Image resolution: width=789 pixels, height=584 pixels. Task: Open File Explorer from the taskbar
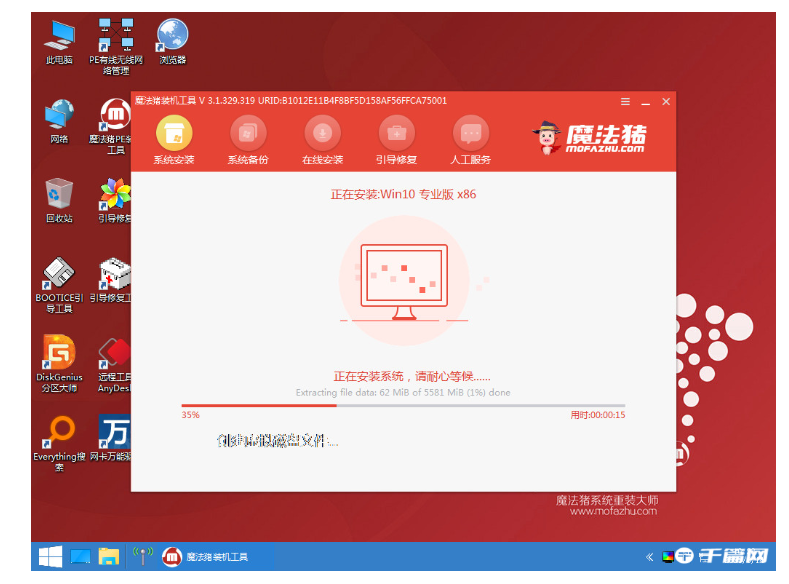[108, 556]
